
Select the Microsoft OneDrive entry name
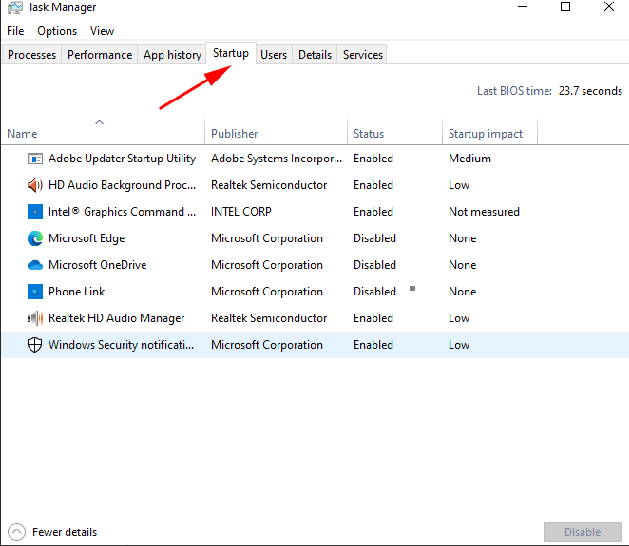(x=97, y=265)
